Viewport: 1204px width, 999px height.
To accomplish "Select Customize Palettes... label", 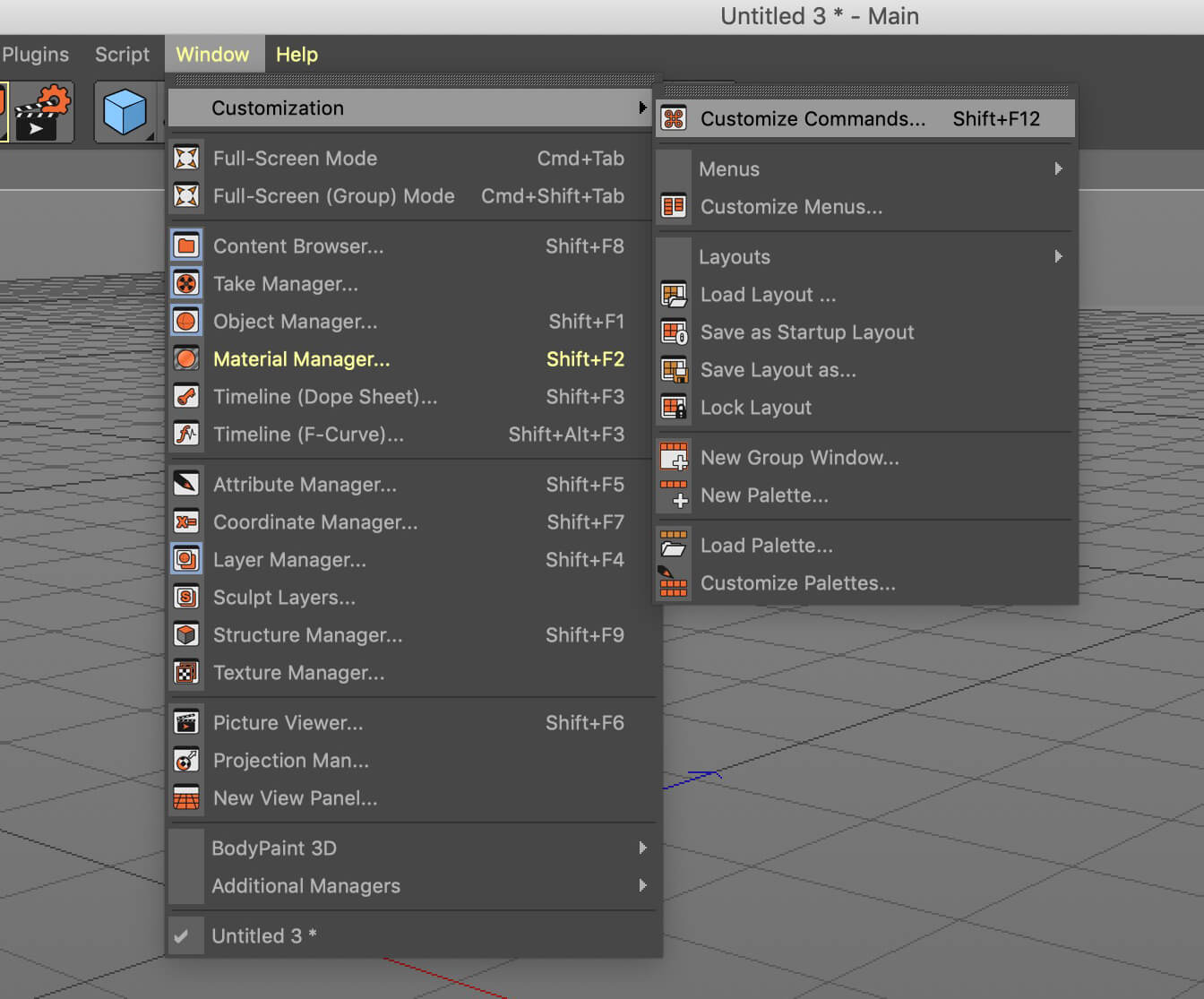I will pos(797,583).
